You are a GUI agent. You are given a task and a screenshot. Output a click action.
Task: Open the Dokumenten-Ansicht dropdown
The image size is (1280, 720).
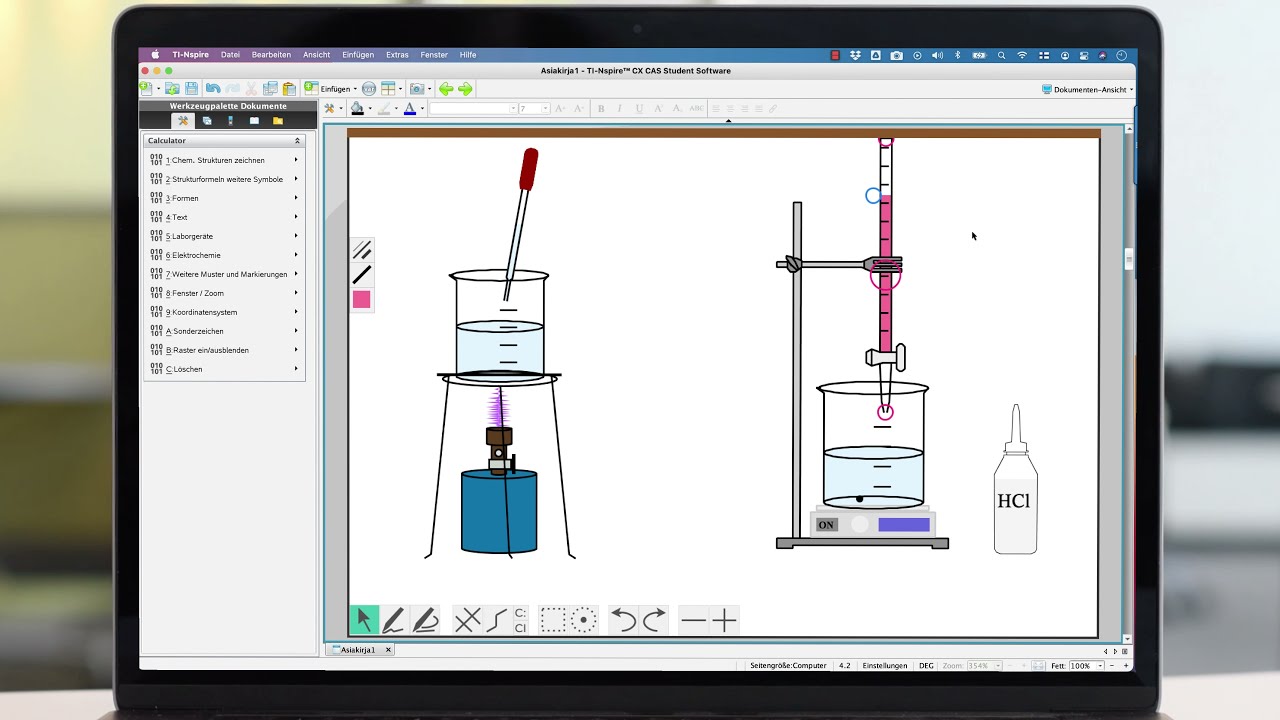click(x=1087, y=89)
